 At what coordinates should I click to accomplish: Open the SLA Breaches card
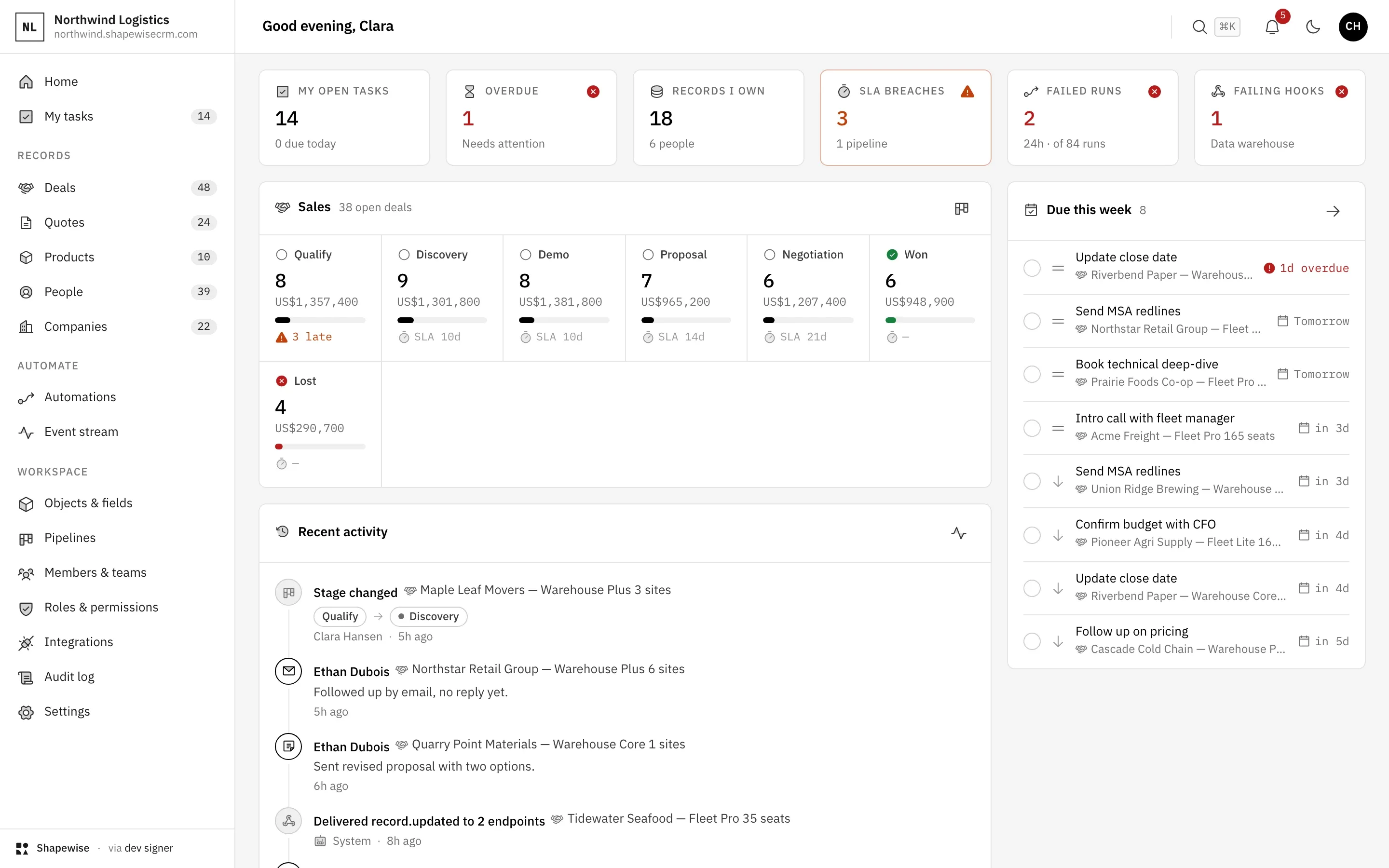(905, 118)
